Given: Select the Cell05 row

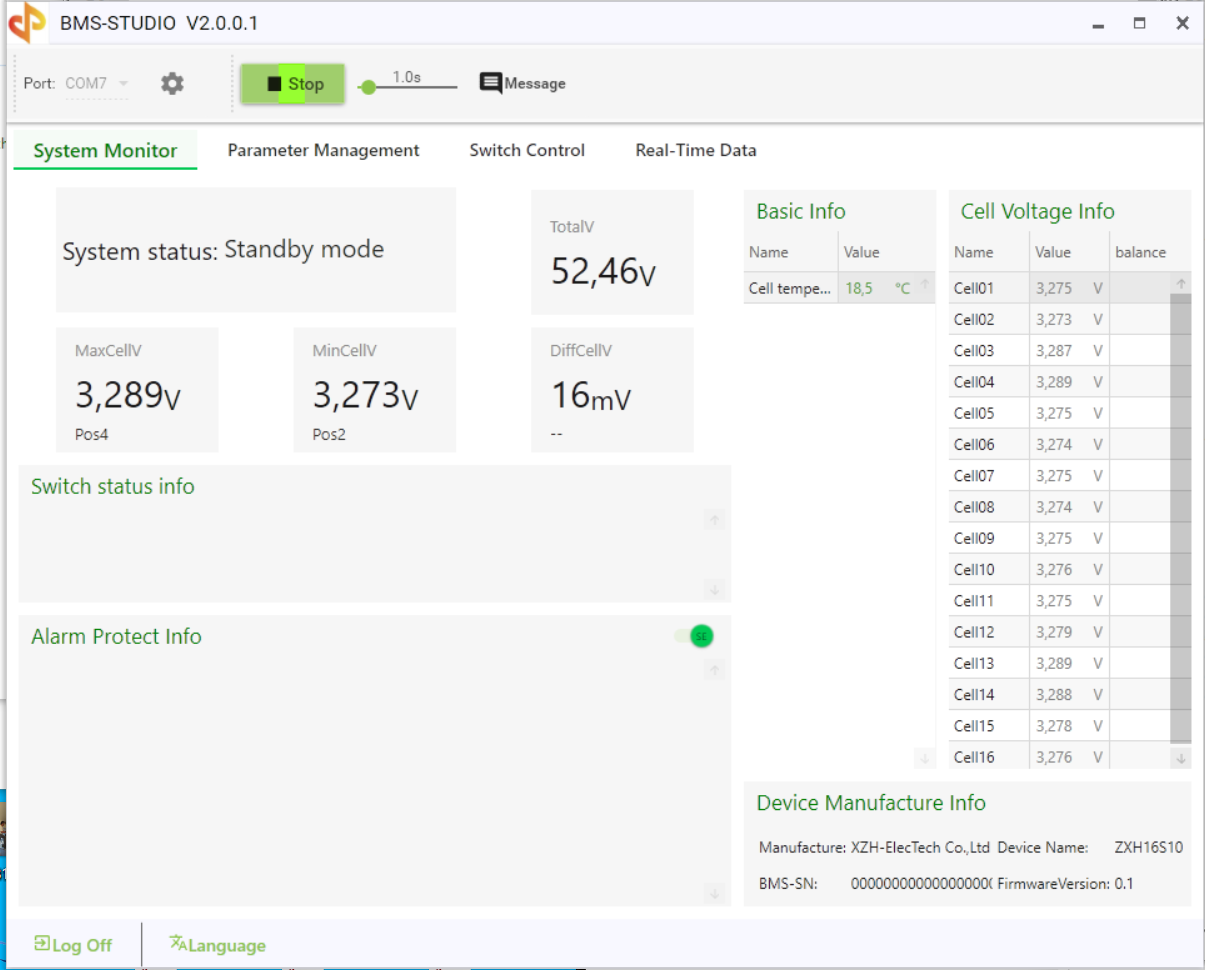Looking at the screenshot, I should pos(1060,413).
